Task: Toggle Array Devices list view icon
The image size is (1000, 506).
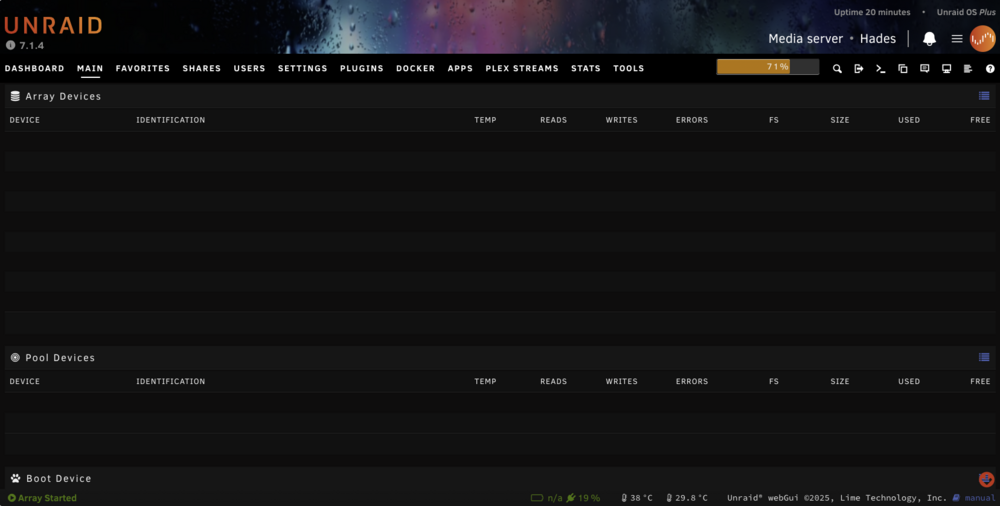Action: [x=984, y=96]
